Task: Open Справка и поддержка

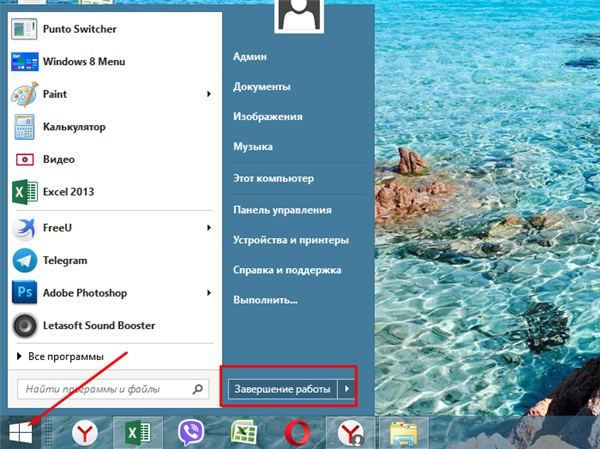Action: pos(287,270)
